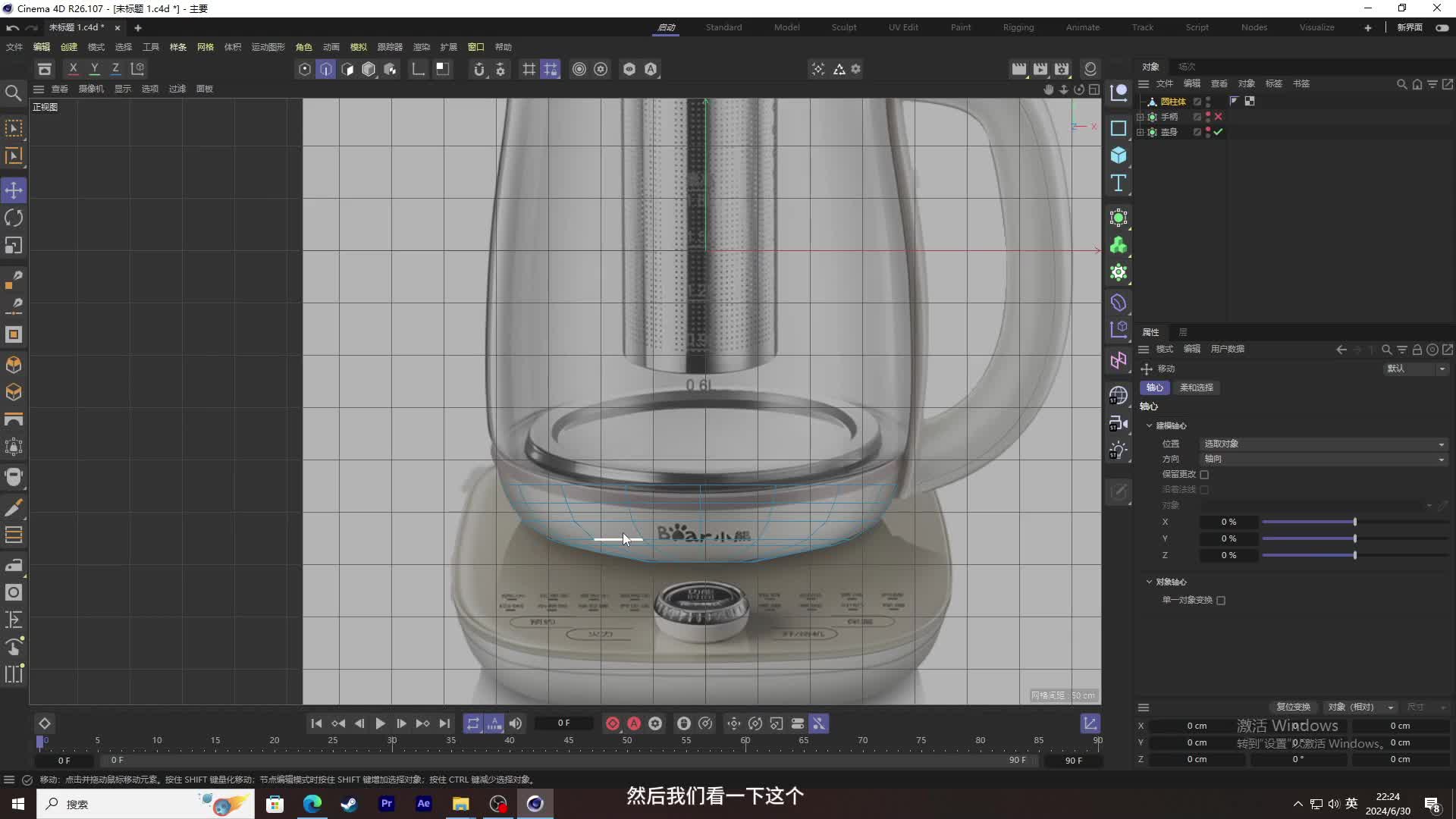Switch to points mode icon
The image size is (1456, 819).
(305, 69)
